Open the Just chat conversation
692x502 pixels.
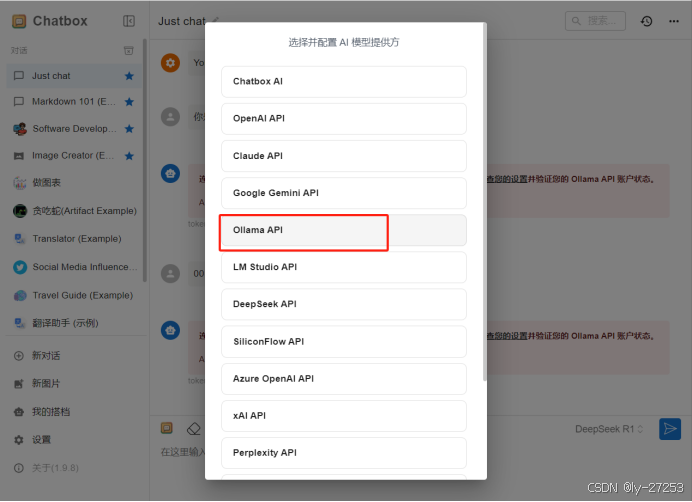[74, 76]
